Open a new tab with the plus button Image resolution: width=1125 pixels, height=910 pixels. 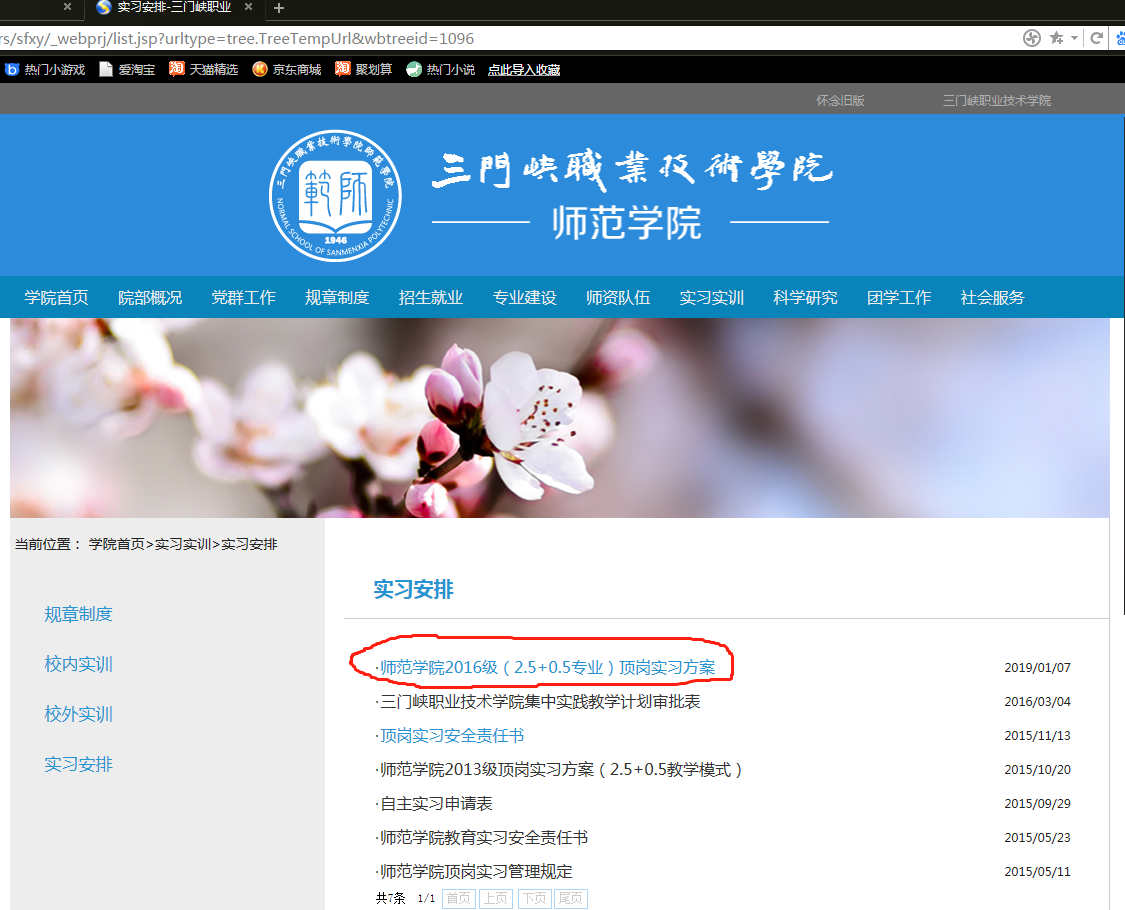click(279, 8)
